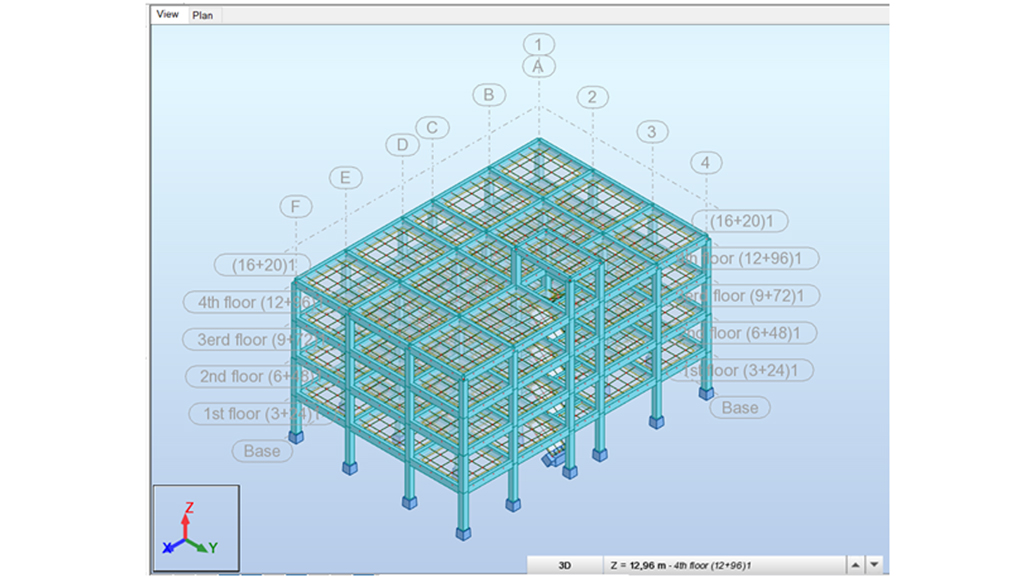Select the View tab
The height and width of the screenshot is (576, 1024).
168,14
